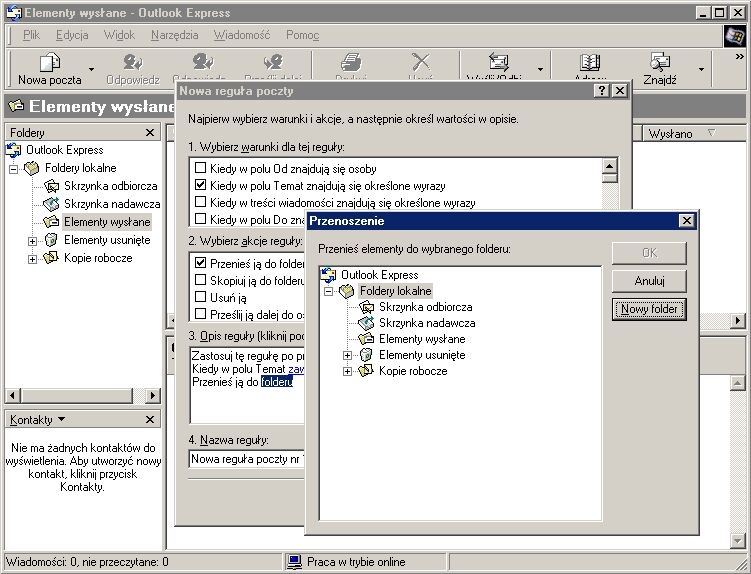
Task: Select Kopie robocze icon in Folders pane
Action: click(51, 258)
